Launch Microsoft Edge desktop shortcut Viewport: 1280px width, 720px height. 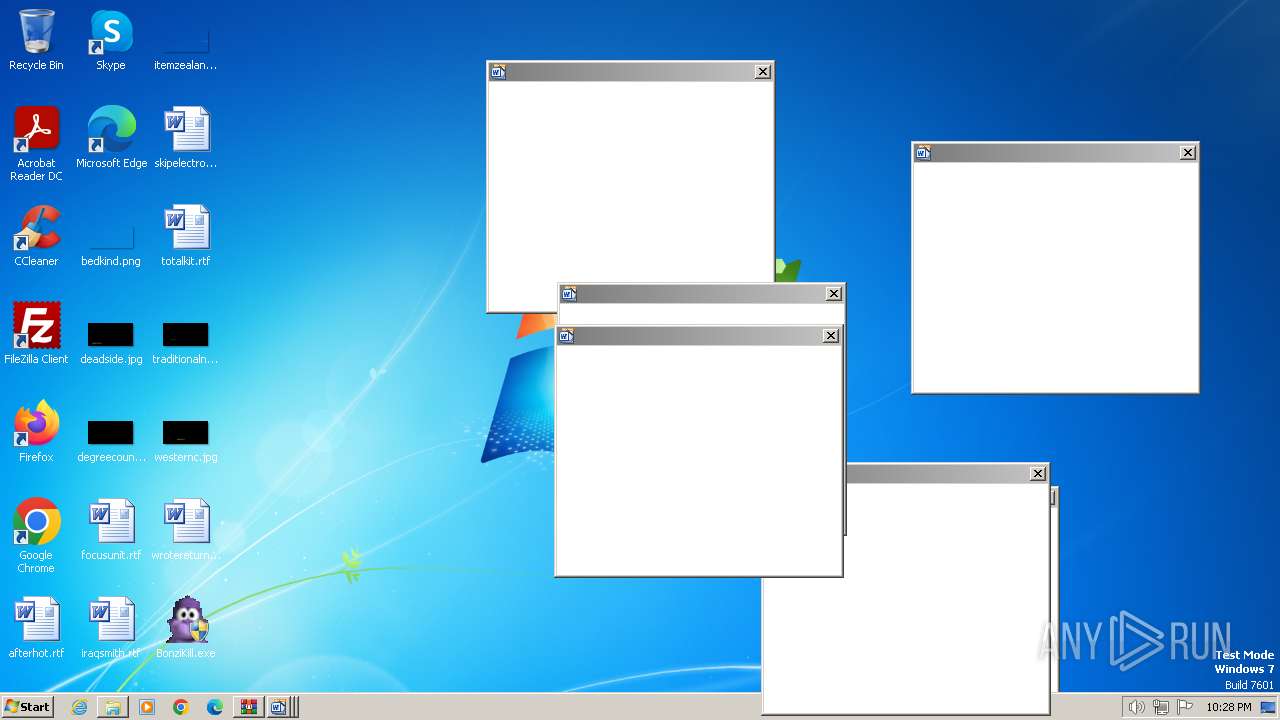click(111, 137)
